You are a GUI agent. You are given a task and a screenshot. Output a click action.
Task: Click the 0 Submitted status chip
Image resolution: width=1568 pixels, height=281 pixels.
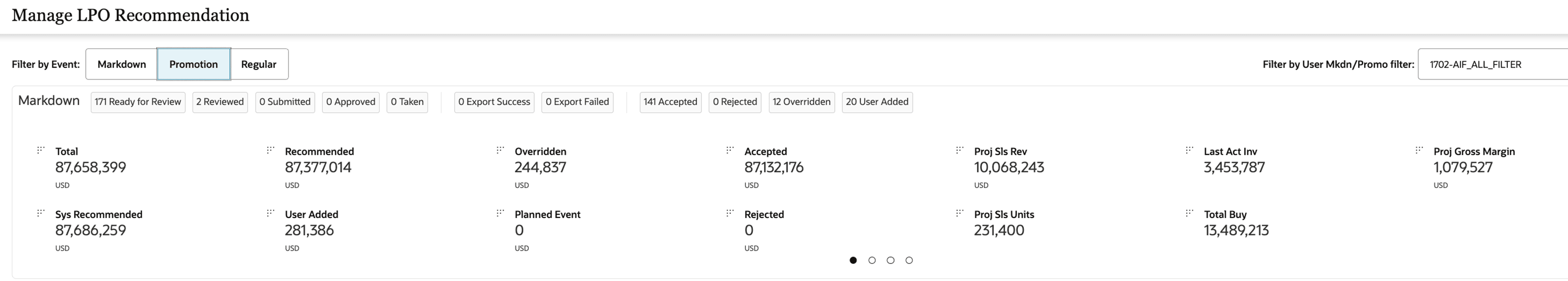click(285, 102)
